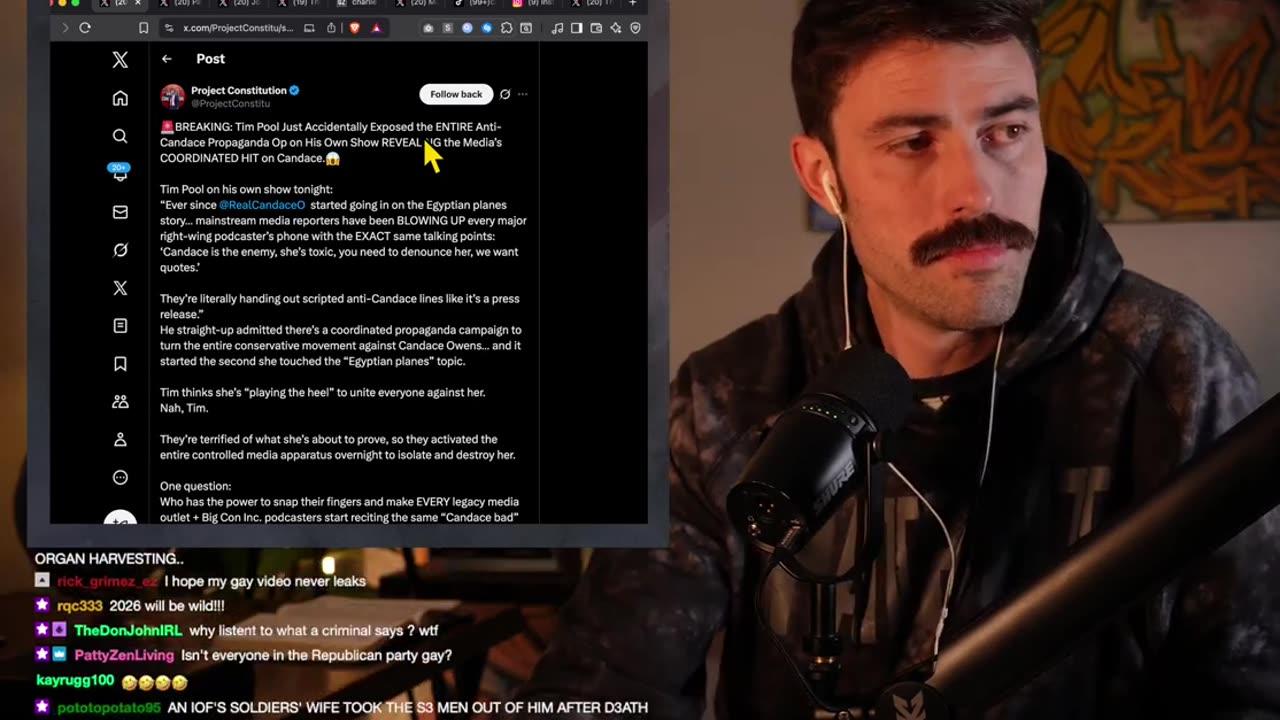
Task: Open post's three-dot more menu
Action: coord(522,94)
